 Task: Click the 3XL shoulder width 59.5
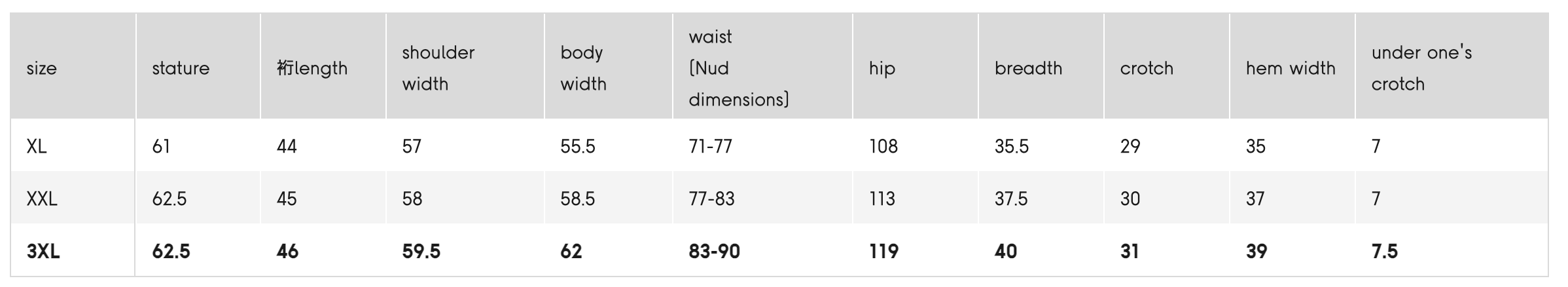click(421, 251)
